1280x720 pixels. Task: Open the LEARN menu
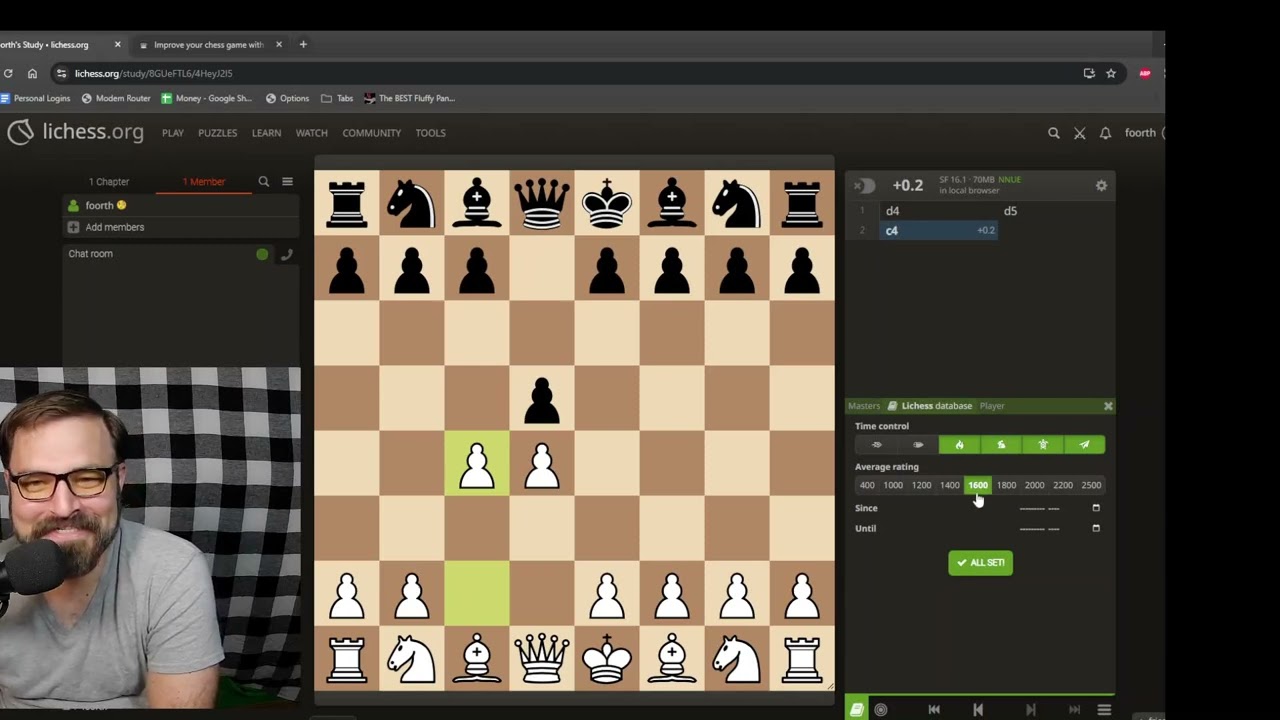(x=266, y=133)
